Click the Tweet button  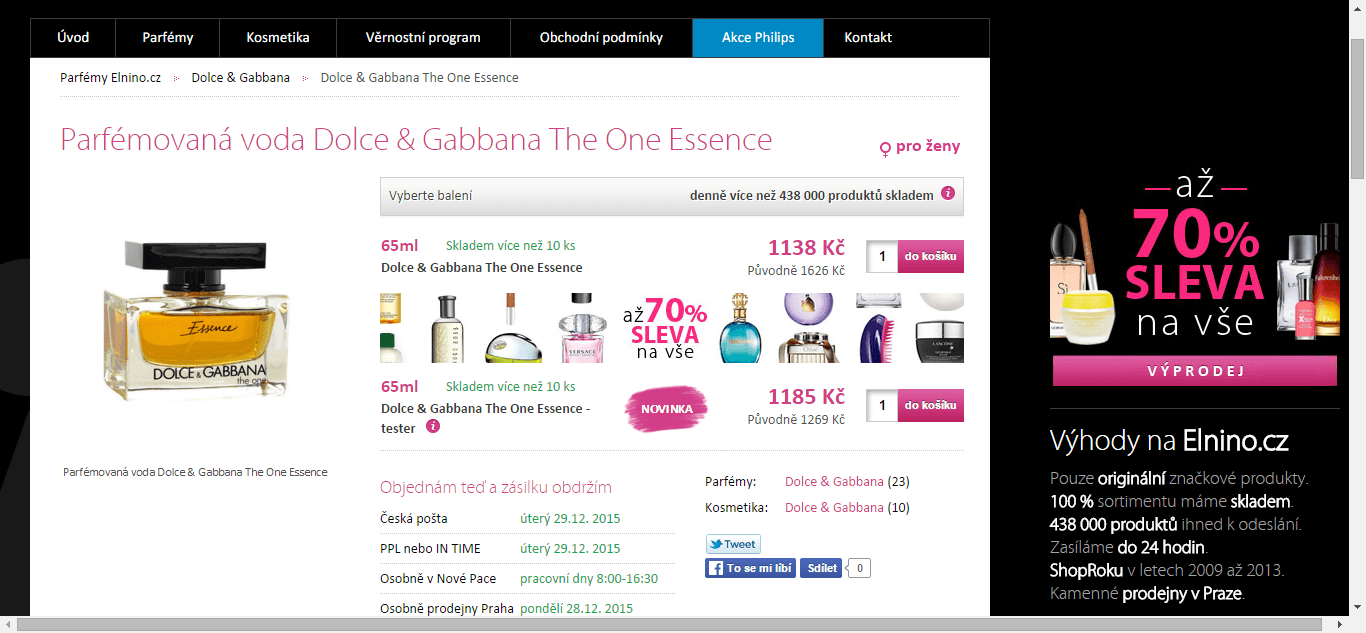pos(733,544)
